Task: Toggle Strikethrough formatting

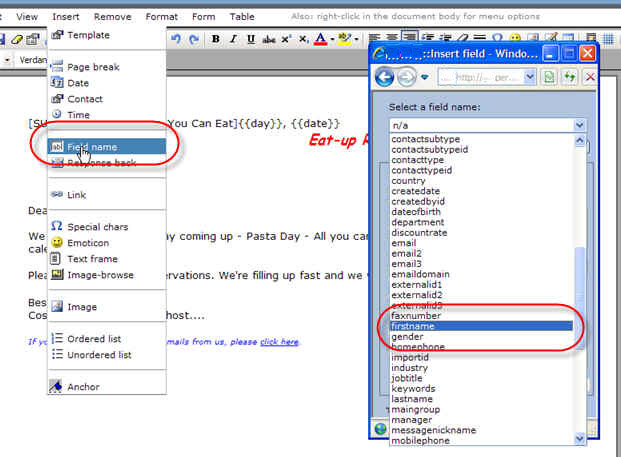Action: coord(269,39)
